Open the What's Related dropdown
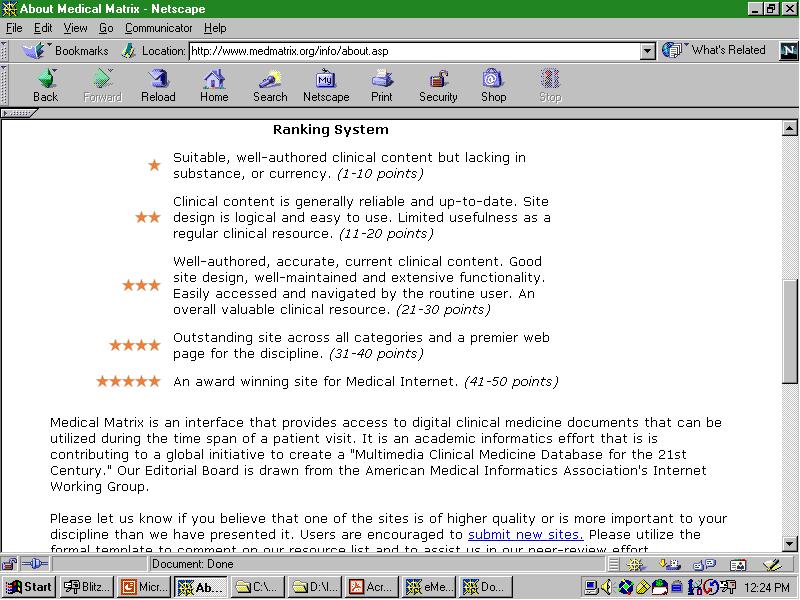The height and width of the screenshot is (600, 800). (714, 50)
